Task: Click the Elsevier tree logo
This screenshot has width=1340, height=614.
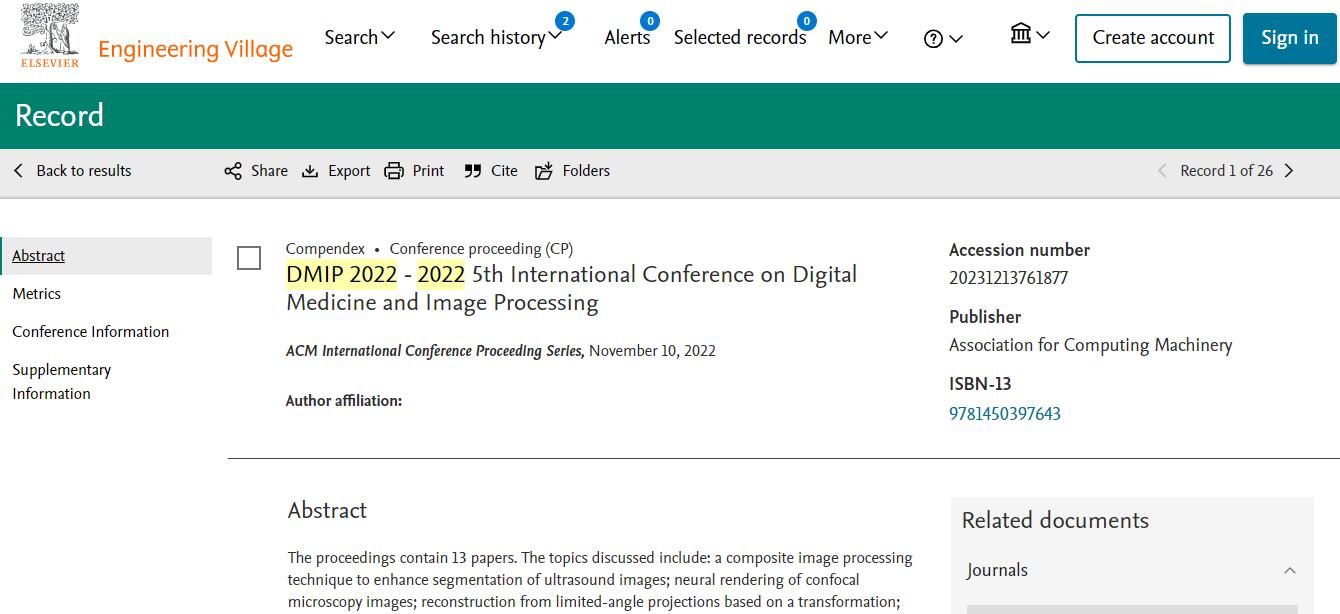Action: pyautogui.click(x=50, y=36)
